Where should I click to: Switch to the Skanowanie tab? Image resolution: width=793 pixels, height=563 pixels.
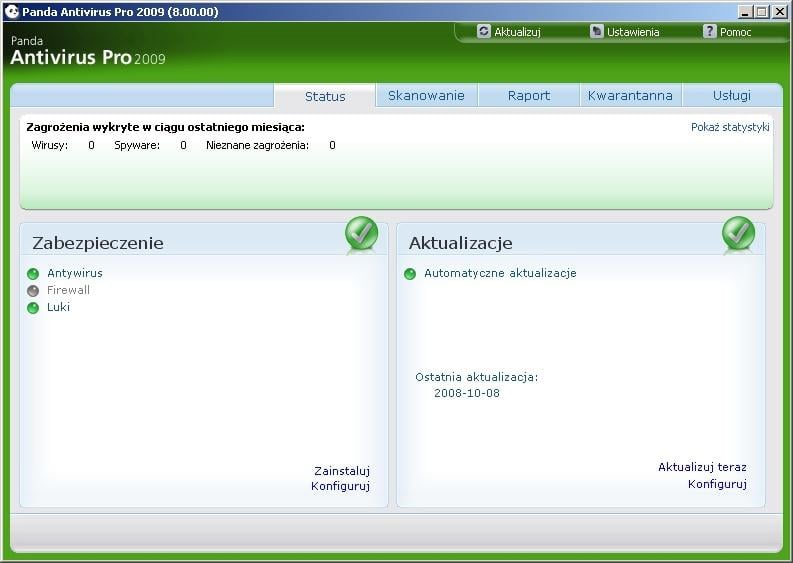426,96
